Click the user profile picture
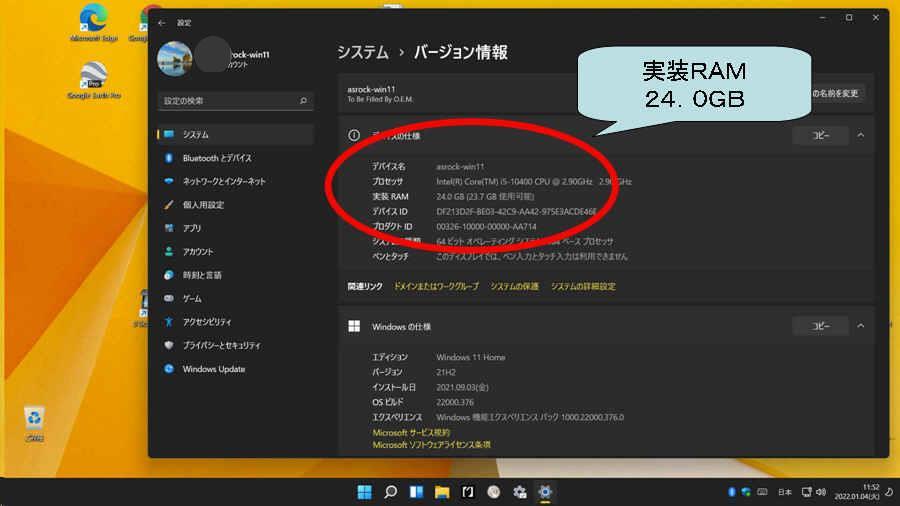This screenshot has height=506, width=900. [174, 59]
